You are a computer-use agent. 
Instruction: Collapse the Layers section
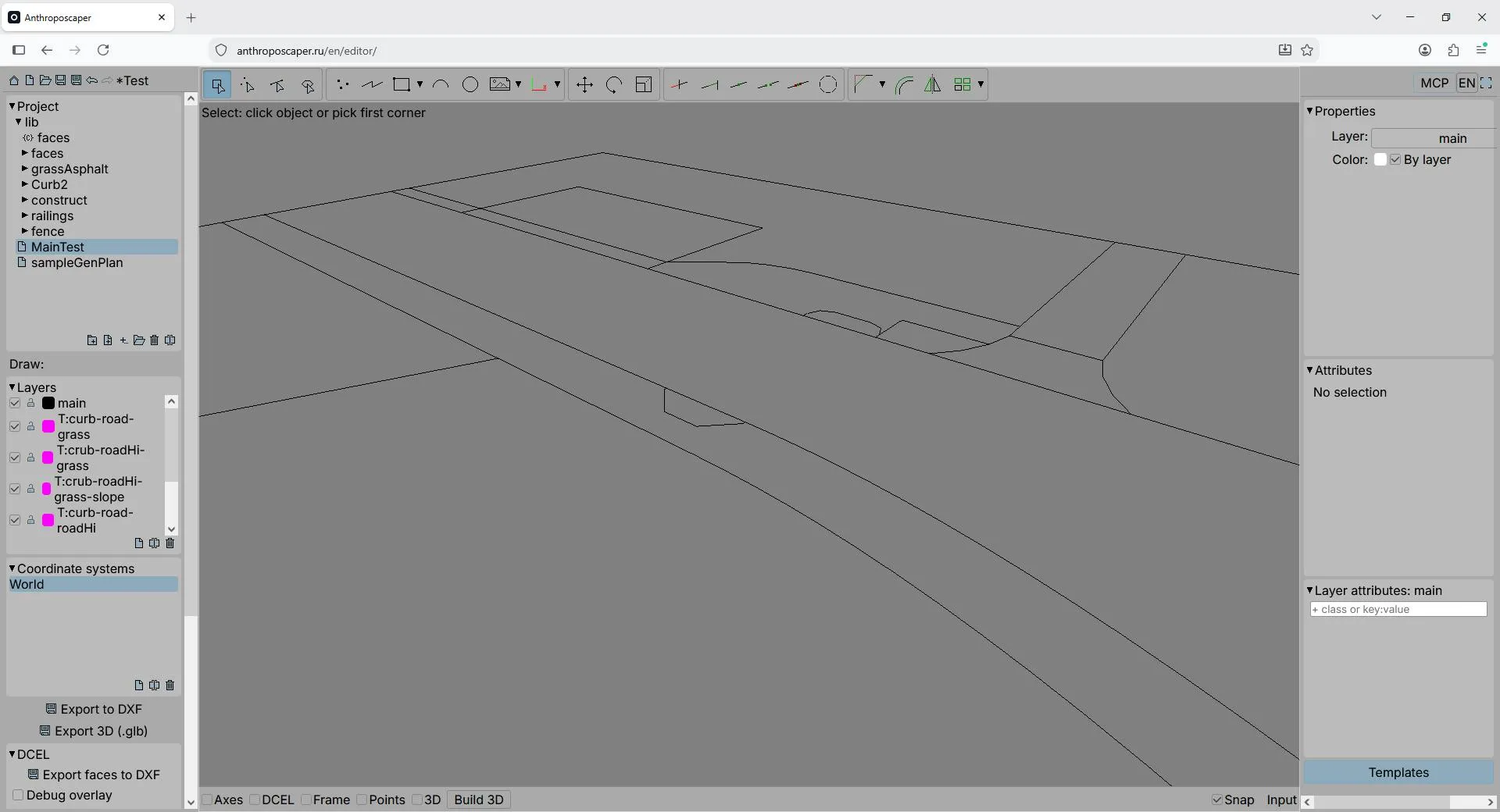12,387
